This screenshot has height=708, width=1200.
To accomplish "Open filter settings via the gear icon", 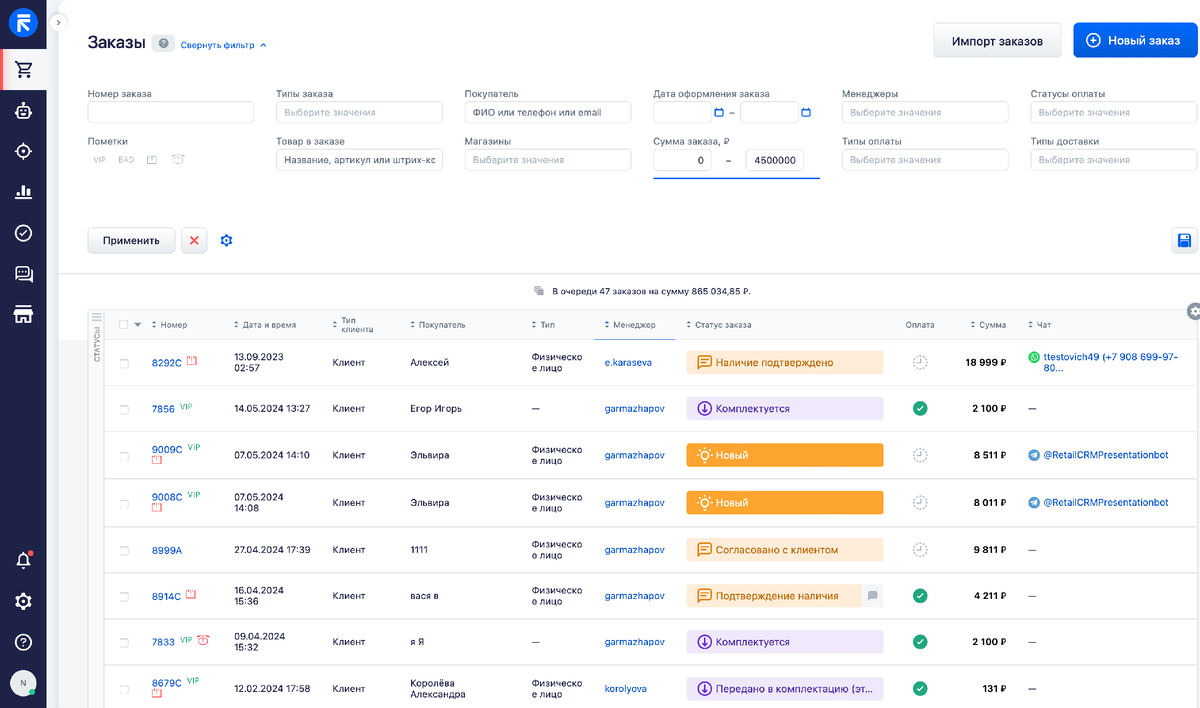I will (226, 240).
